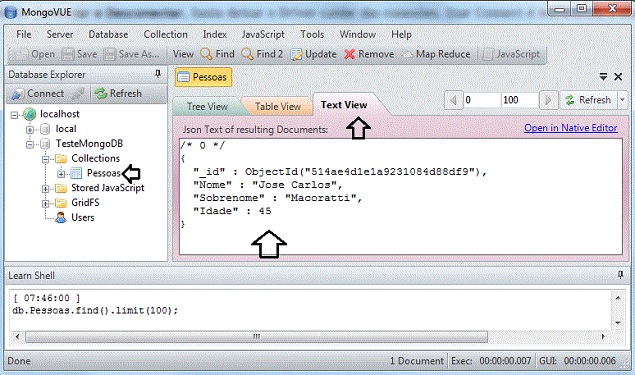Click the Open toolbar button
635x375 pixels.
(x=36, y=54)
